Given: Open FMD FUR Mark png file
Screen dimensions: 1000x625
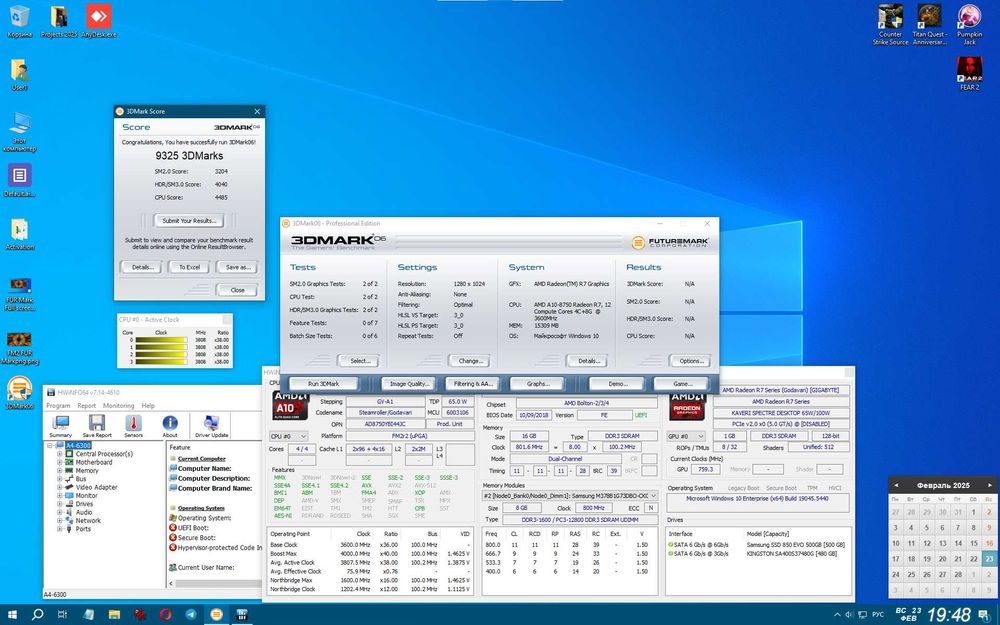Looking at the screenshot, I should tap(19, 348).
